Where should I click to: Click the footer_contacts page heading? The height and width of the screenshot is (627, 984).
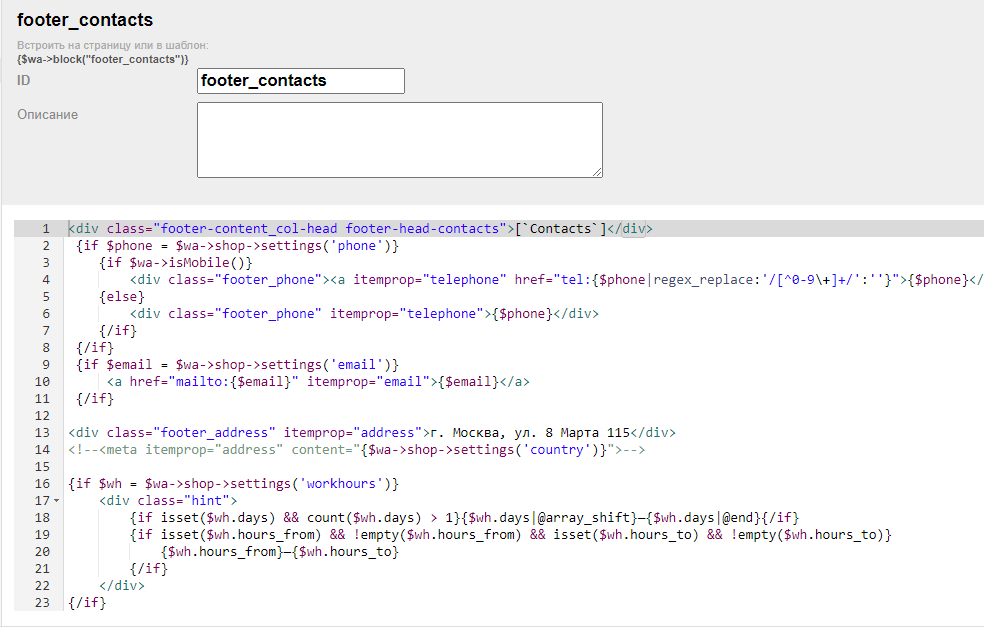click(x=85, y=20)
